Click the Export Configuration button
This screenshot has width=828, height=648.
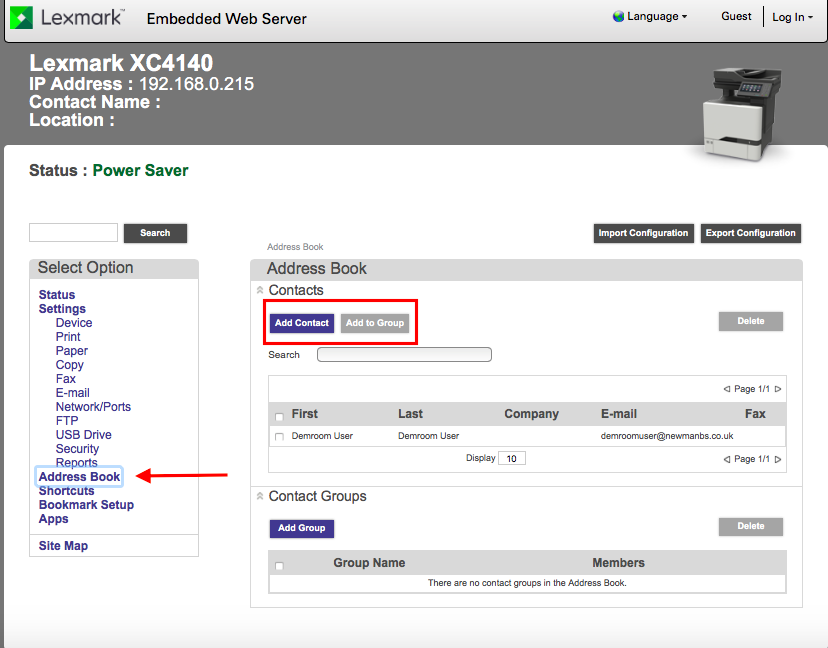pos(750,233)
